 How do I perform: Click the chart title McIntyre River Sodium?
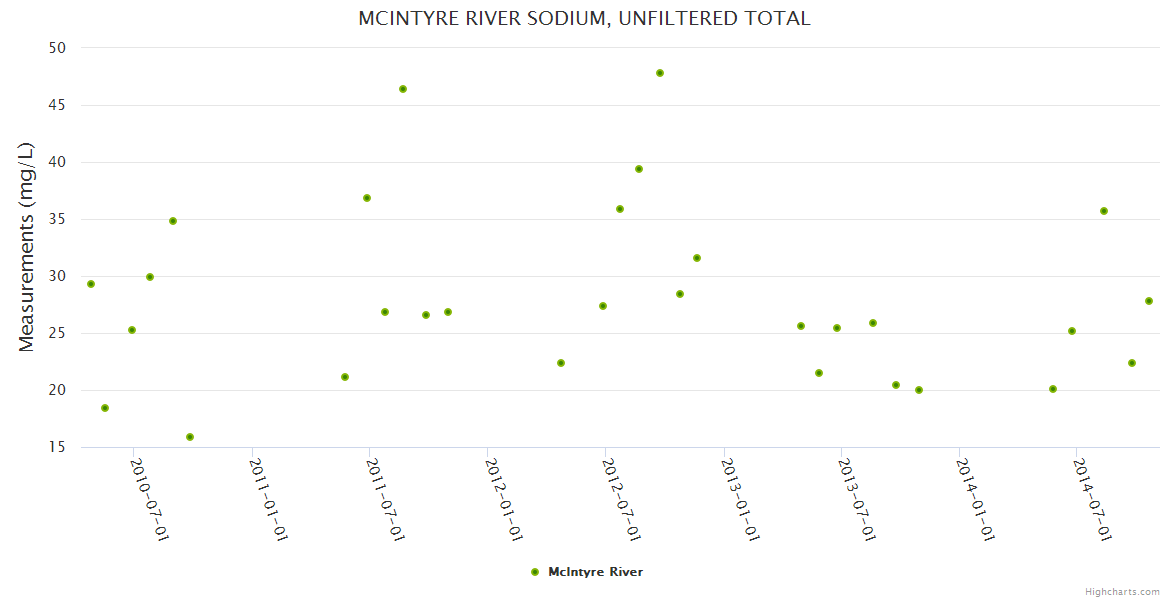tap(584, 19)
